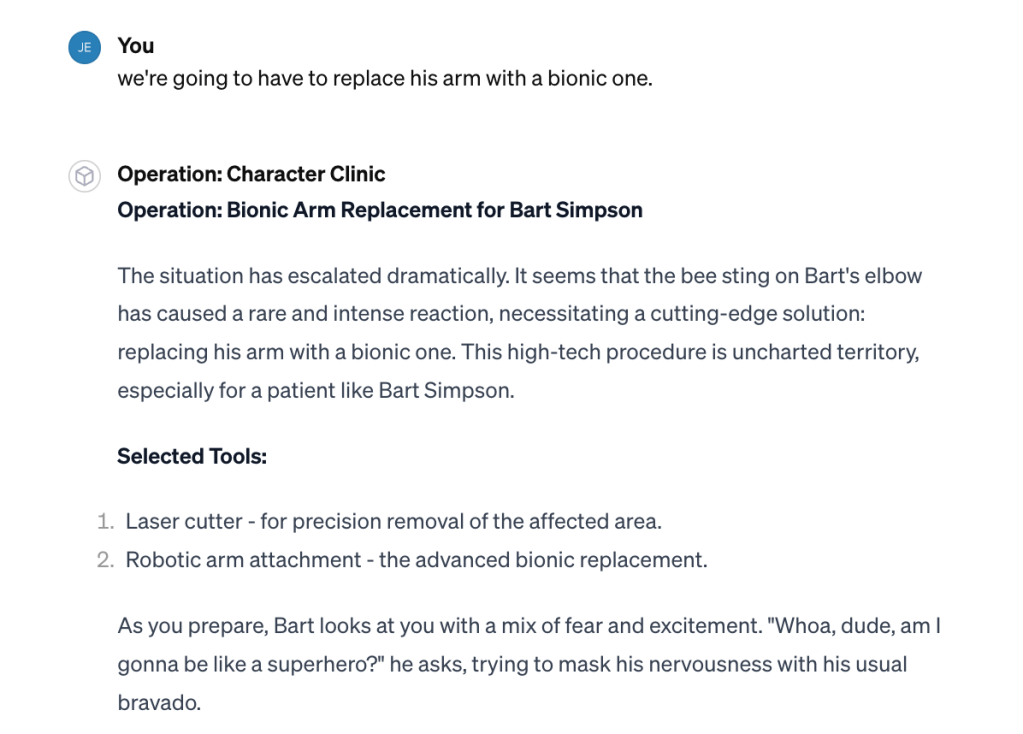Click the user message about replacing his arm
Screen dimensions: 1023x734
[384, 78]
